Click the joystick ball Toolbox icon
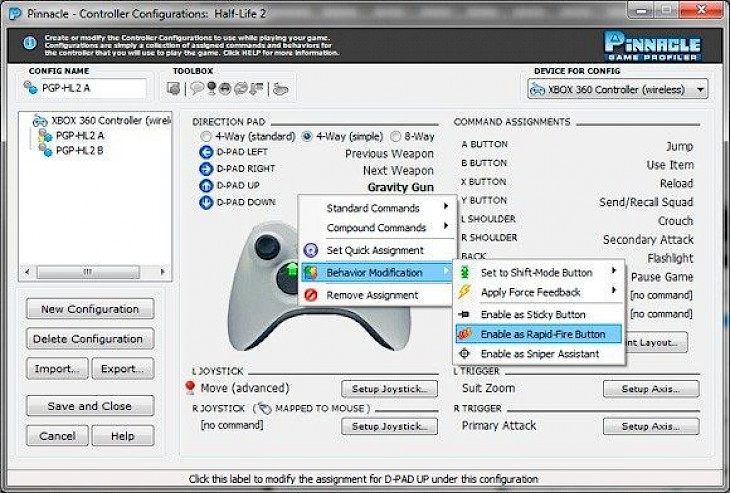This screenshot has width=730, height=493. pos(211,88)
